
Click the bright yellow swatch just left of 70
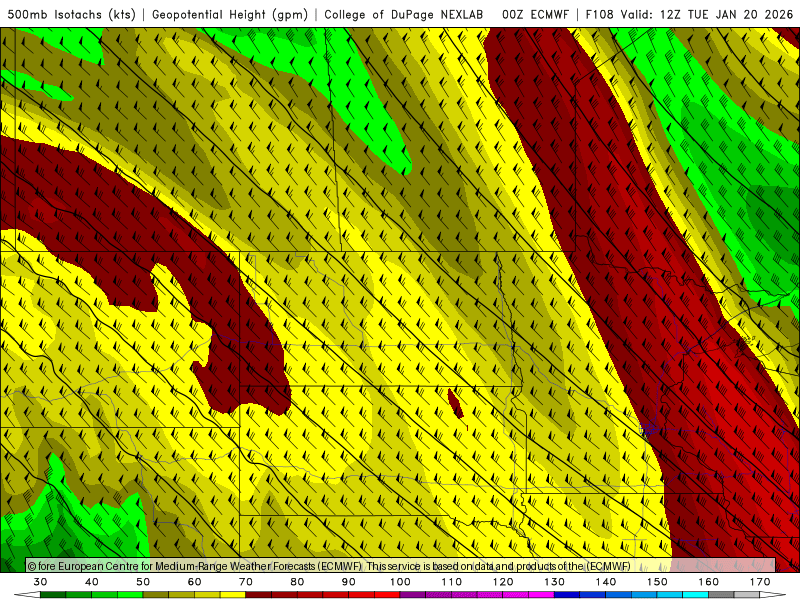(233, 594)
